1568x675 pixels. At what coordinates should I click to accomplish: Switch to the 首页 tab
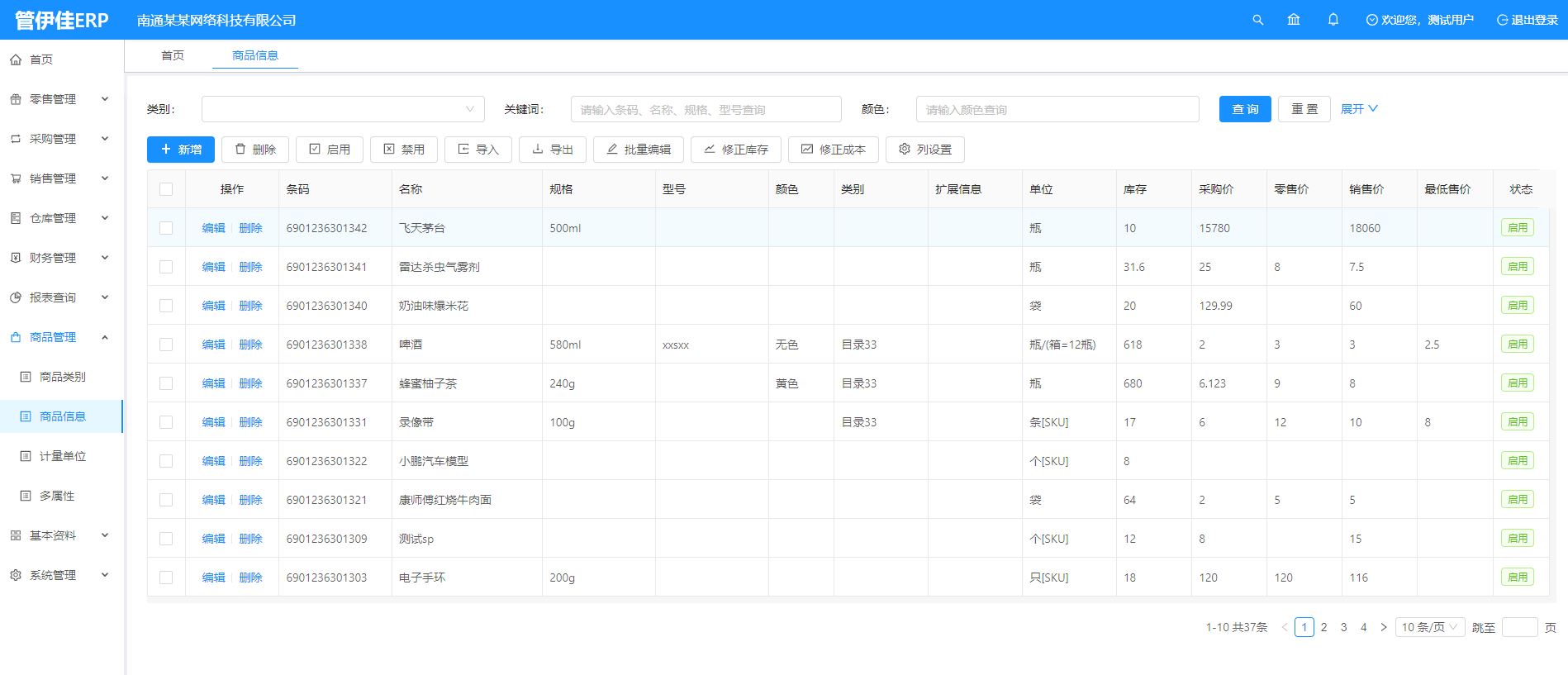coord(173,55)
